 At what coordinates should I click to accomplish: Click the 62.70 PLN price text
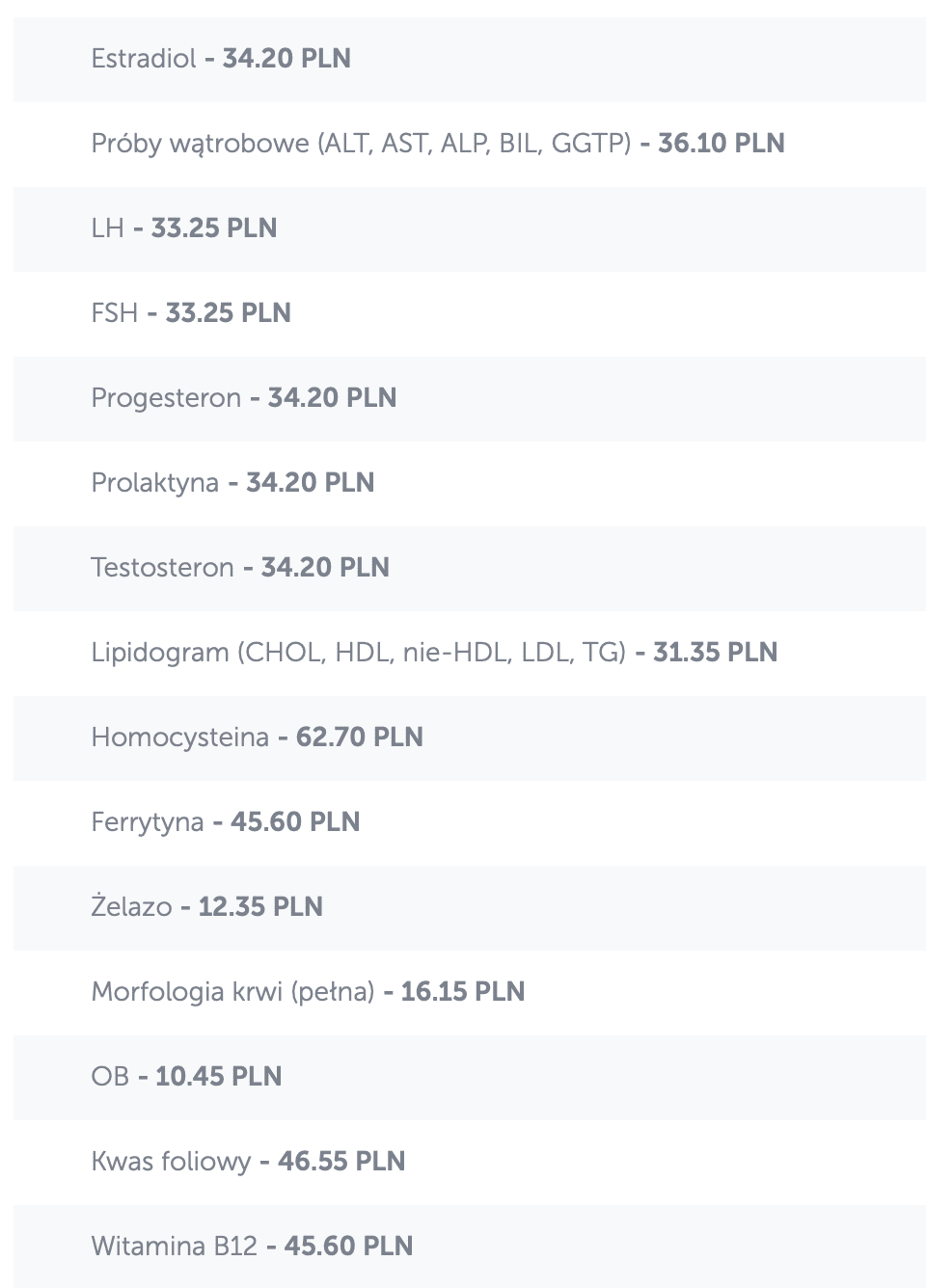pyautogui.click(x=359, y=738)
